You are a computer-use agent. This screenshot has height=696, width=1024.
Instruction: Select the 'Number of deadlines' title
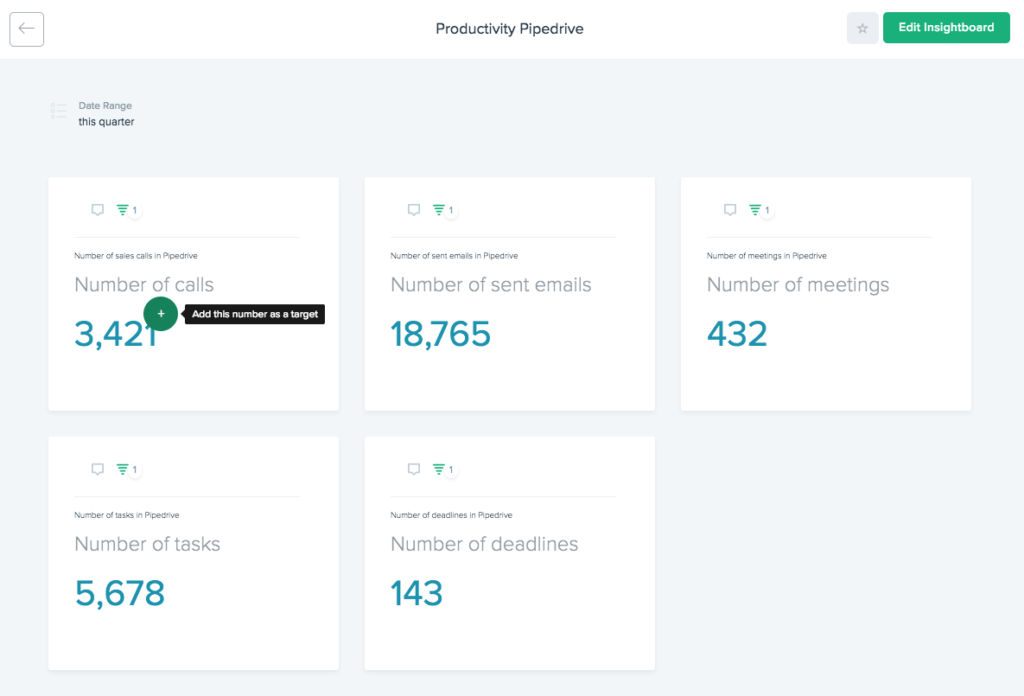click(485, 544)
